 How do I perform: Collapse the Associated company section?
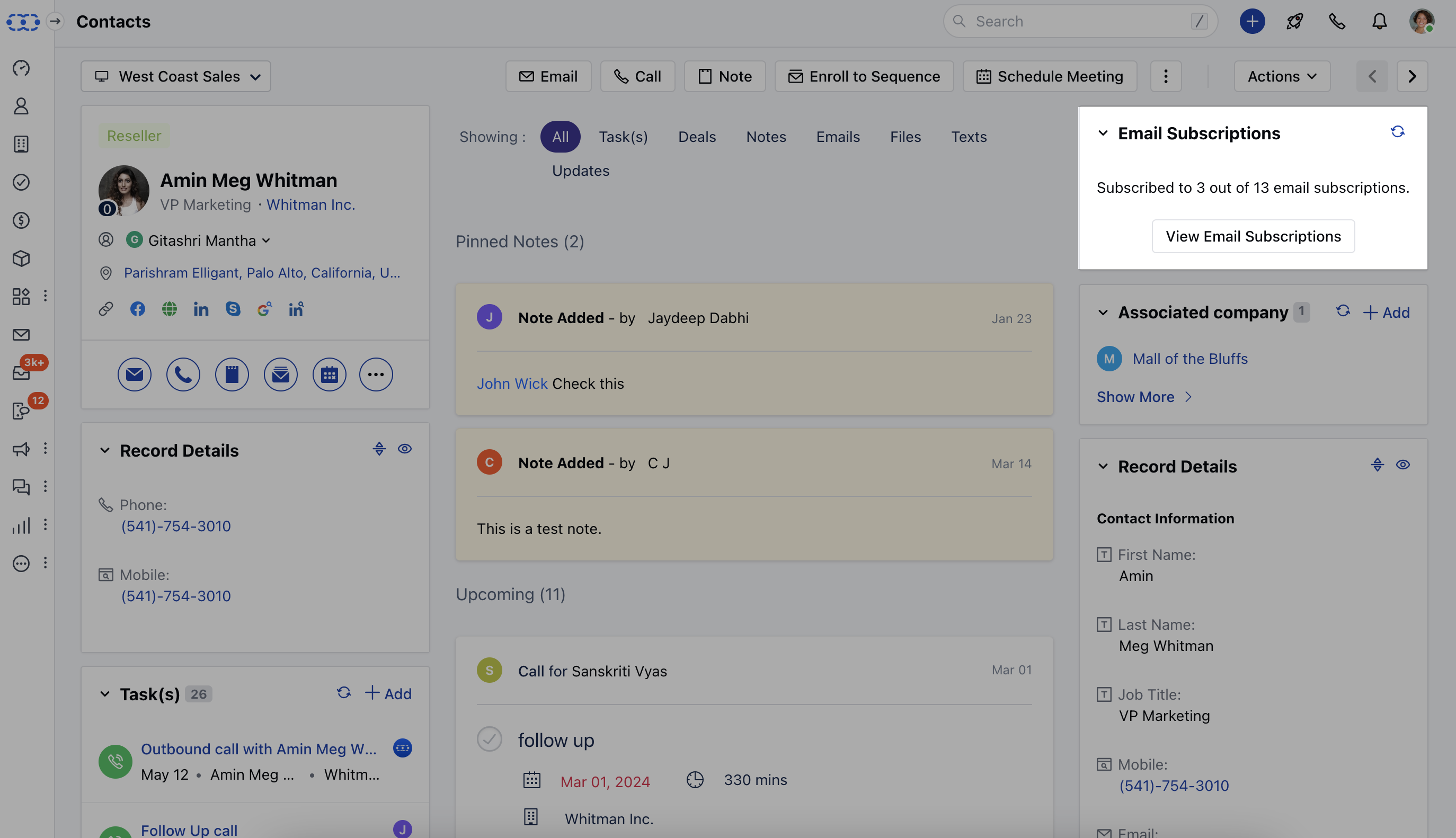coord(1103,313)
